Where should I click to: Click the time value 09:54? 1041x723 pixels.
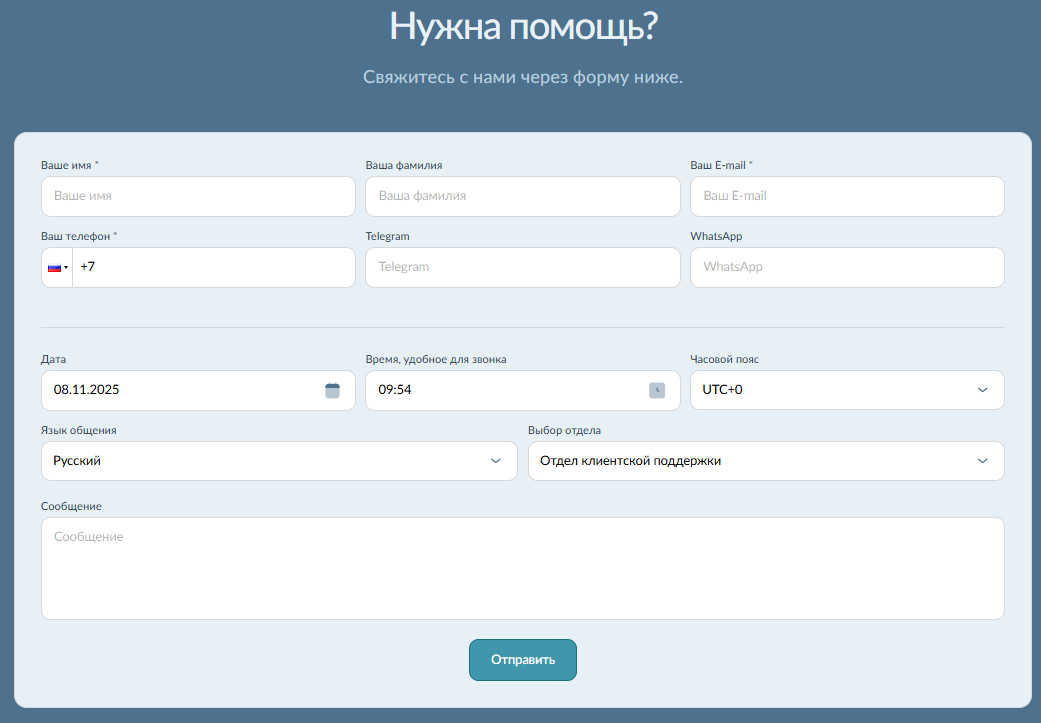coord(395,390)
